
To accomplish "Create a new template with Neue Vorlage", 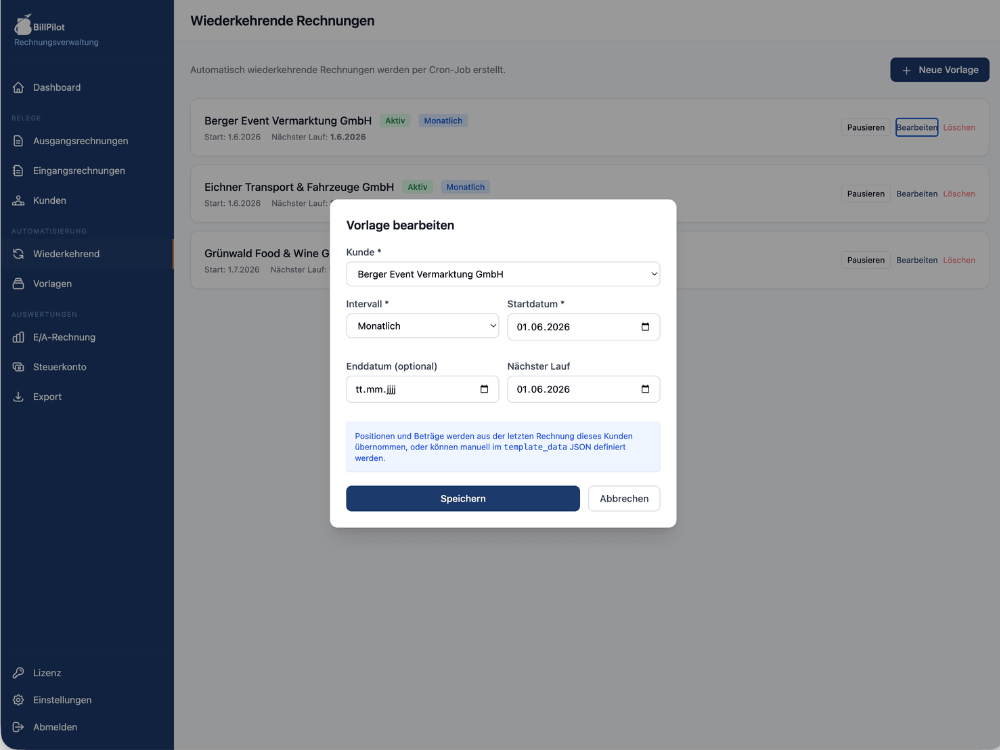I will [x=939, y=70].
